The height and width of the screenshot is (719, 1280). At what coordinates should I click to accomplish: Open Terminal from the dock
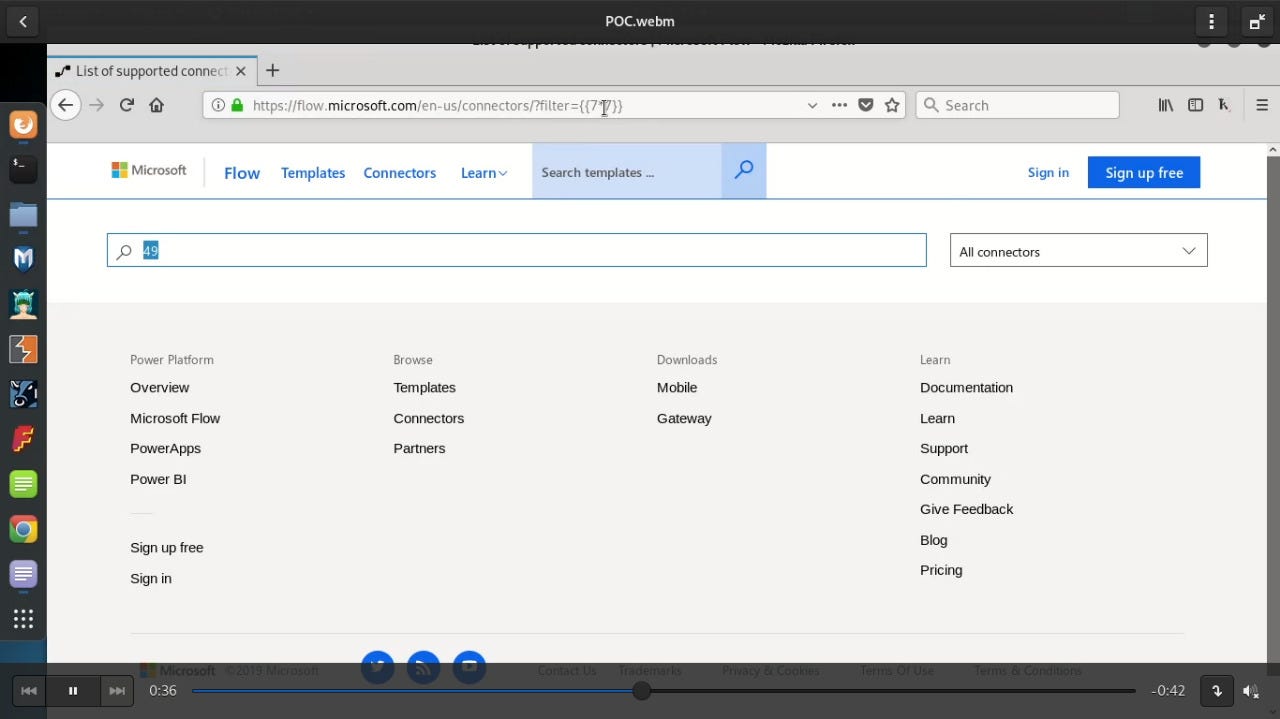click(x=23, y=169)
